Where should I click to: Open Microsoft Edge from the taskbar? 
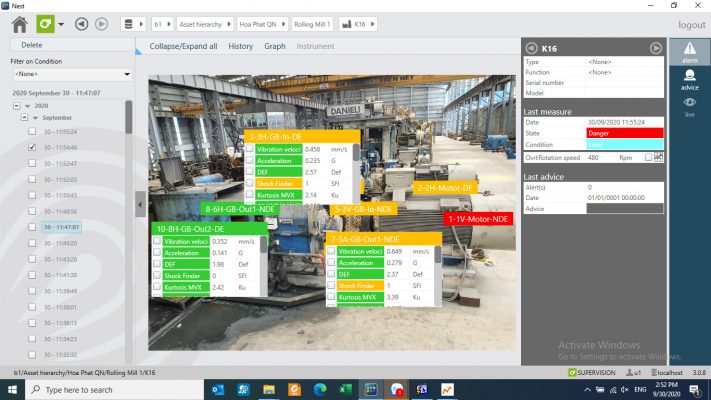coord(320,390)
